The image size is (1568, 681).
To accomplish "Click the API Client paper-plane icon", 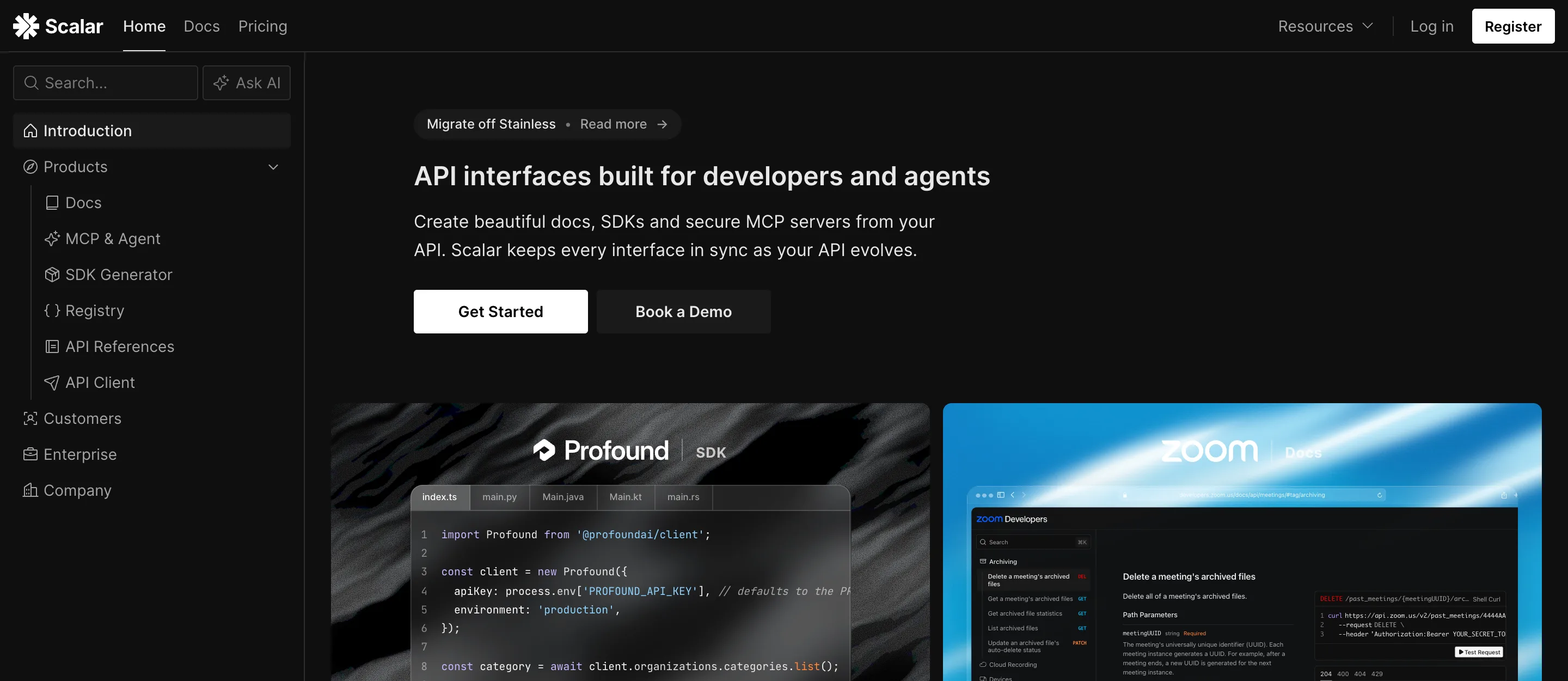I will (x=52, y=382).
